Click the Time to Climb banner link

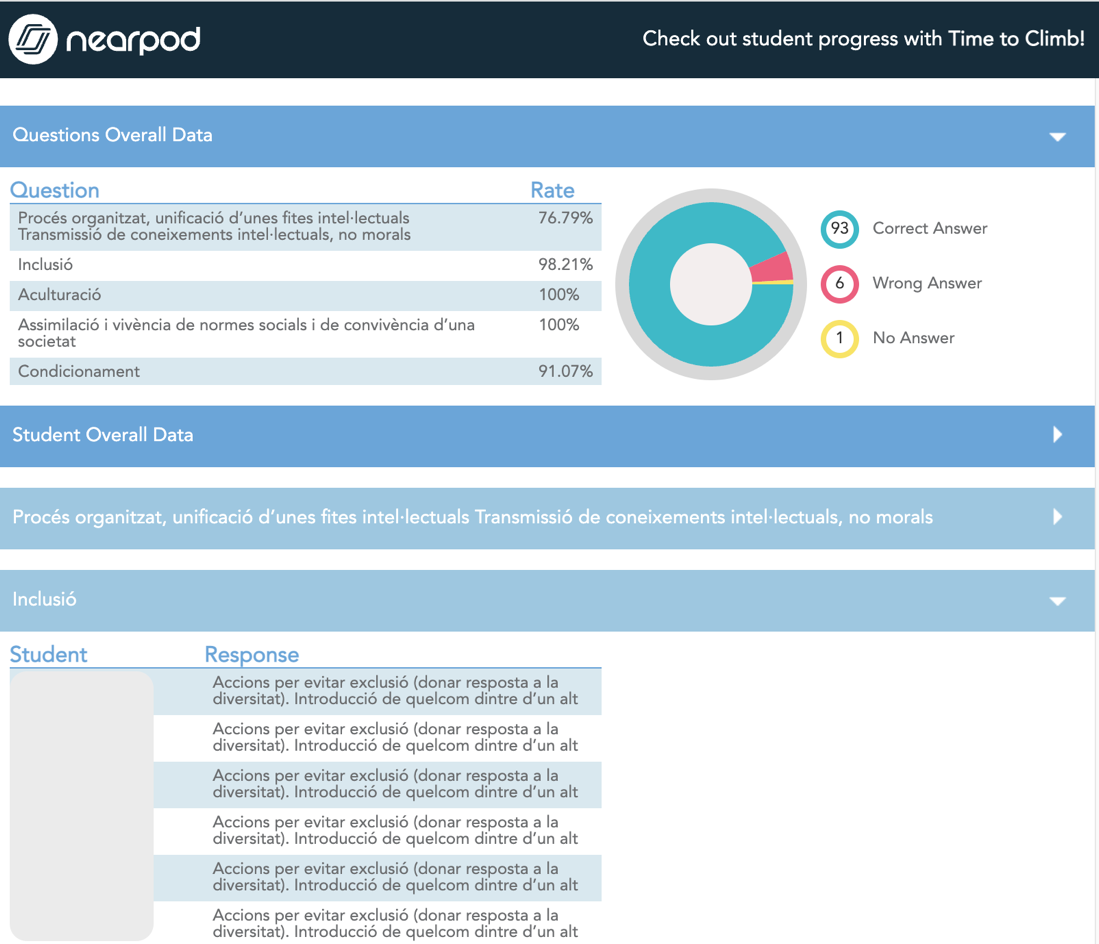pos(863,39)
